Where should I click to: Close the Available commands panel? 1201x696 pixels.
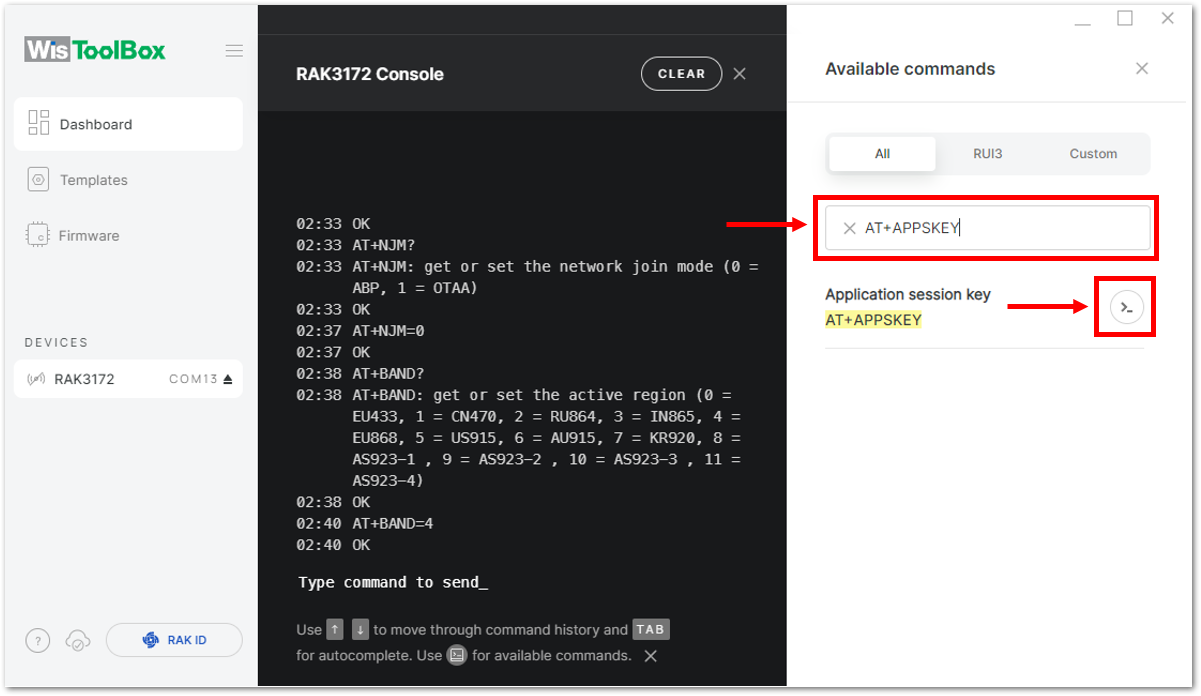coord(1142,68)
